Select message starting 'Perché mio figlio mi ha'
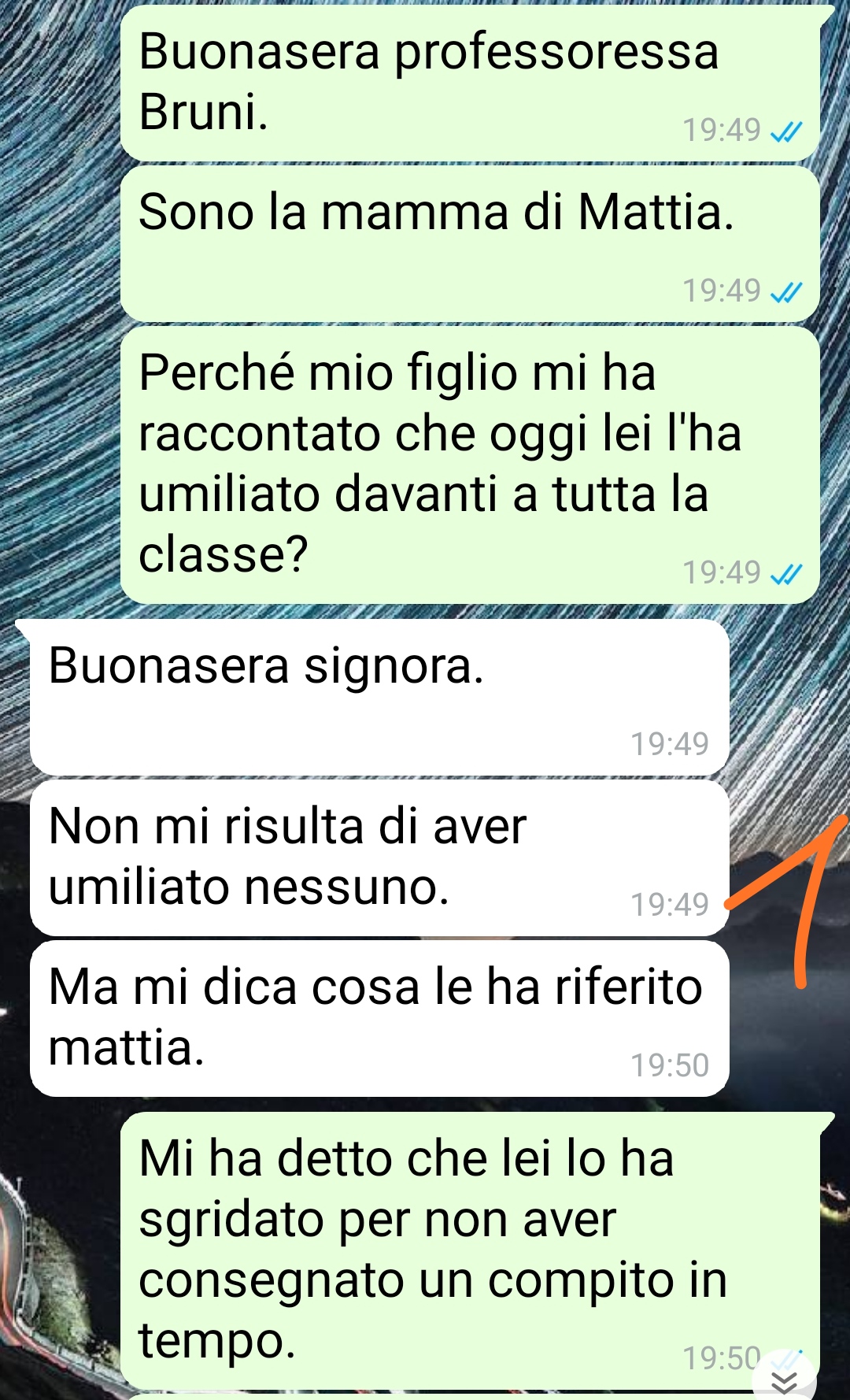The image size is (850, 1400). pyautogui.click(x=470, y=465)
